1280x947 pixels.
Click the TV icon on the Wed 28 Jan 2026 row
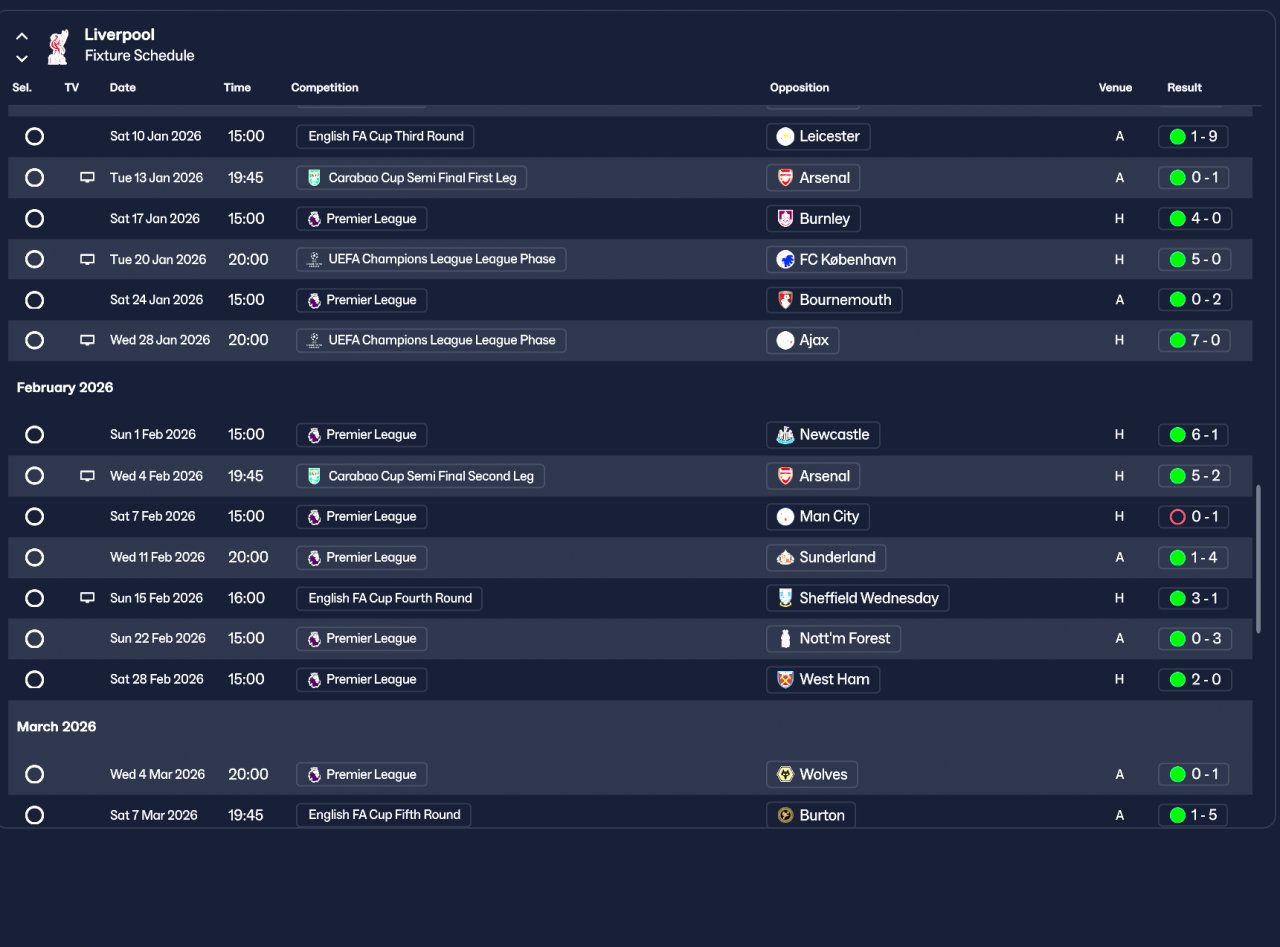tap(87, 340)
